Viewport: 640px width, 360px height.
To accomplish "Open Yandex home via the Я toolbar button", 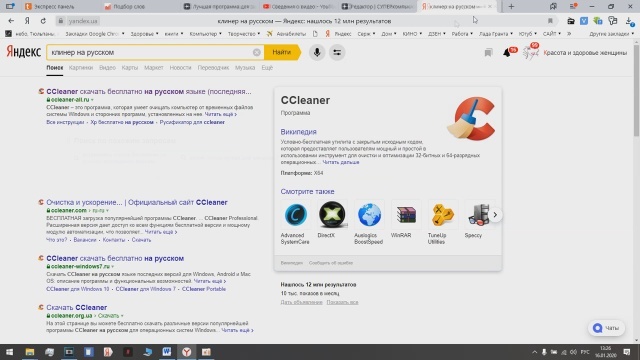I will pyautogui.click(x=27, y=21).
